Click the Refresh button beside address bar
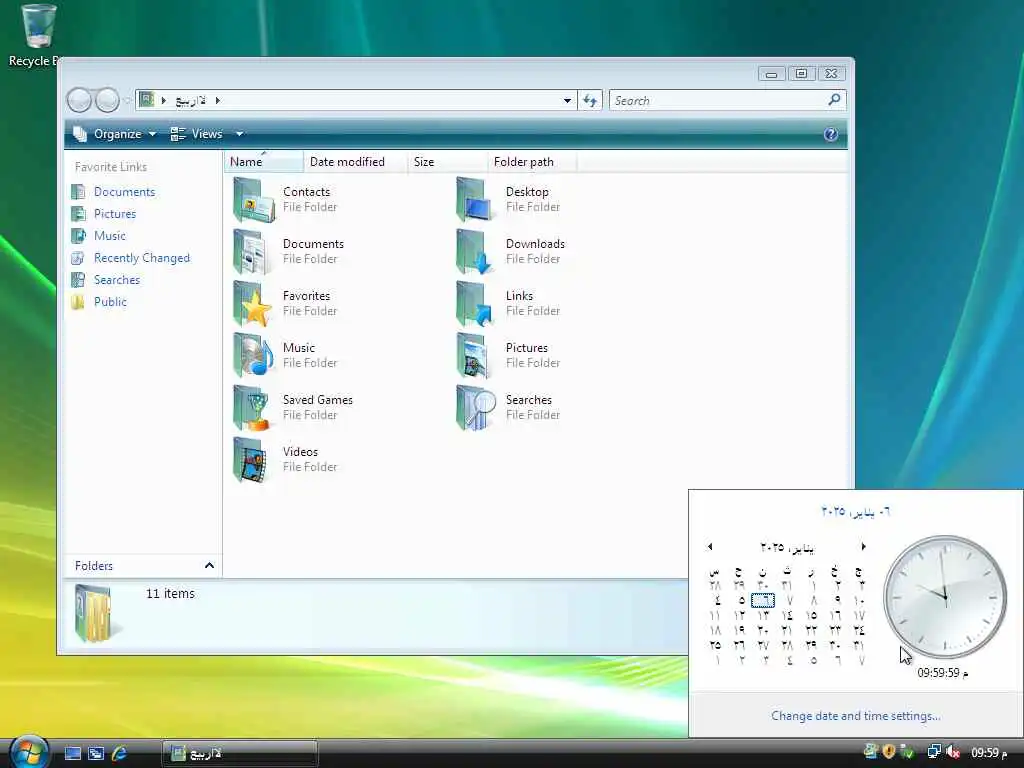 tap(590, 101)
